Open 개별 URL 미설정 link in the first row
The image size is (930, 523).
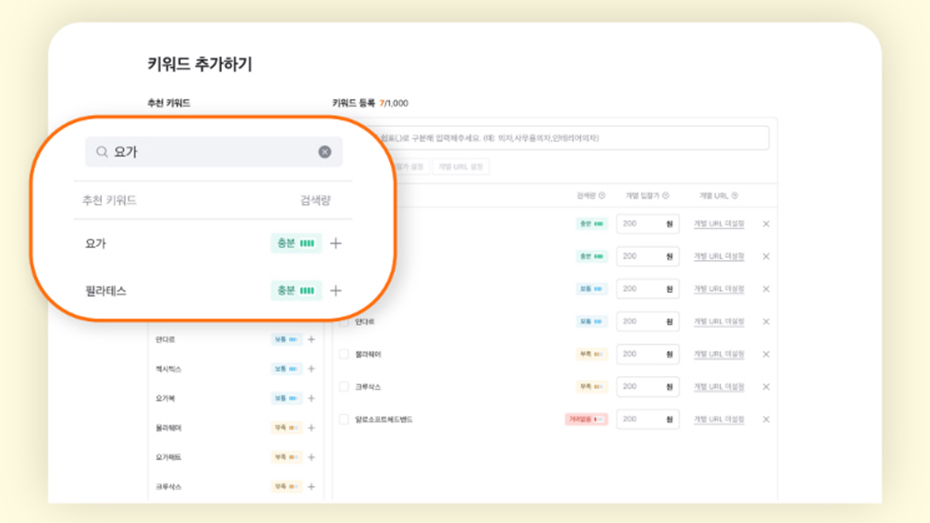719,224
